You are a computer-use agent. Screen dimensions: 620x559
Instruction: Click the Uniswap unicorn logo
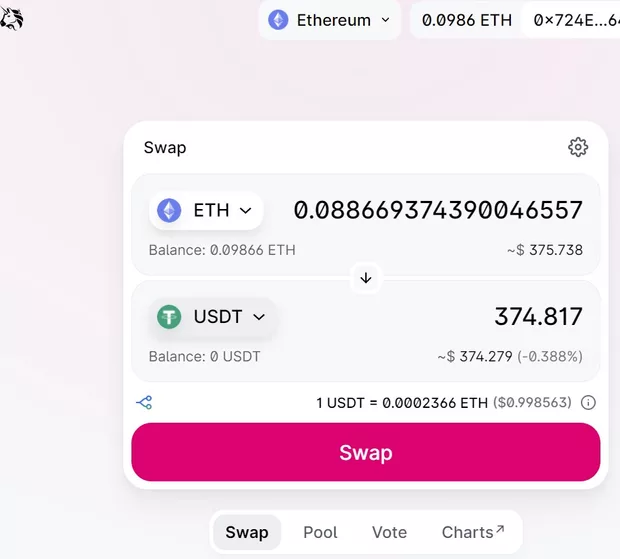[x=12, y=18]
